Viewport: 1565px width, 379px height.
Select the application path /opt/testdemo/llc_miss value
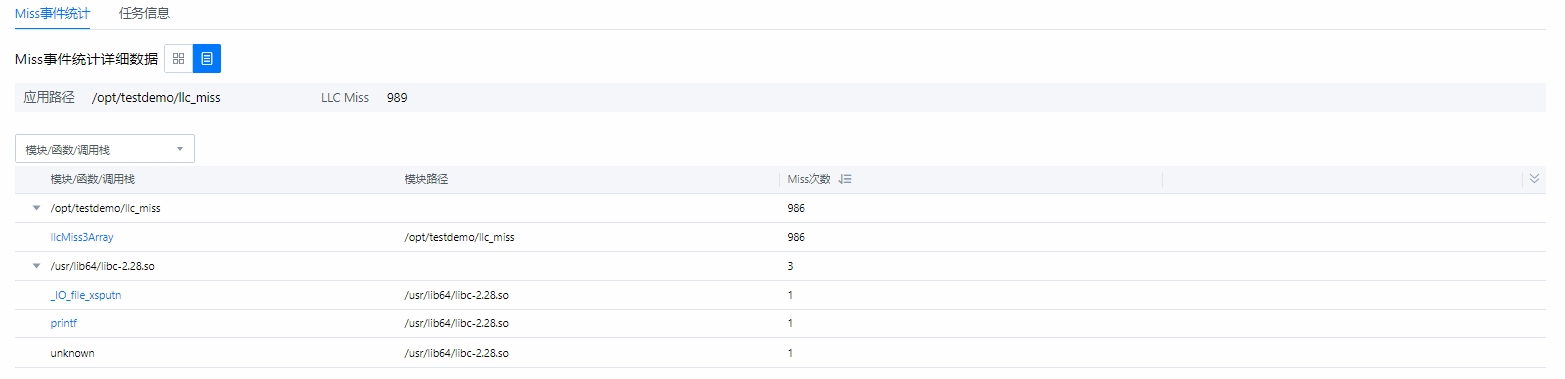coord(156,98)
